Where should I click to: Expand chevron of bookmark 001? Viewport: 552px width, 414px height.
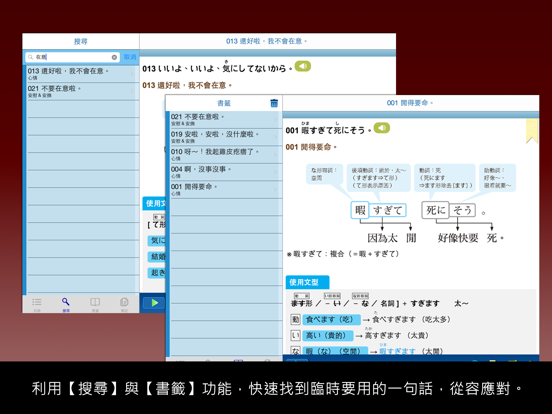pyautogui.click(x=275, y=190)
